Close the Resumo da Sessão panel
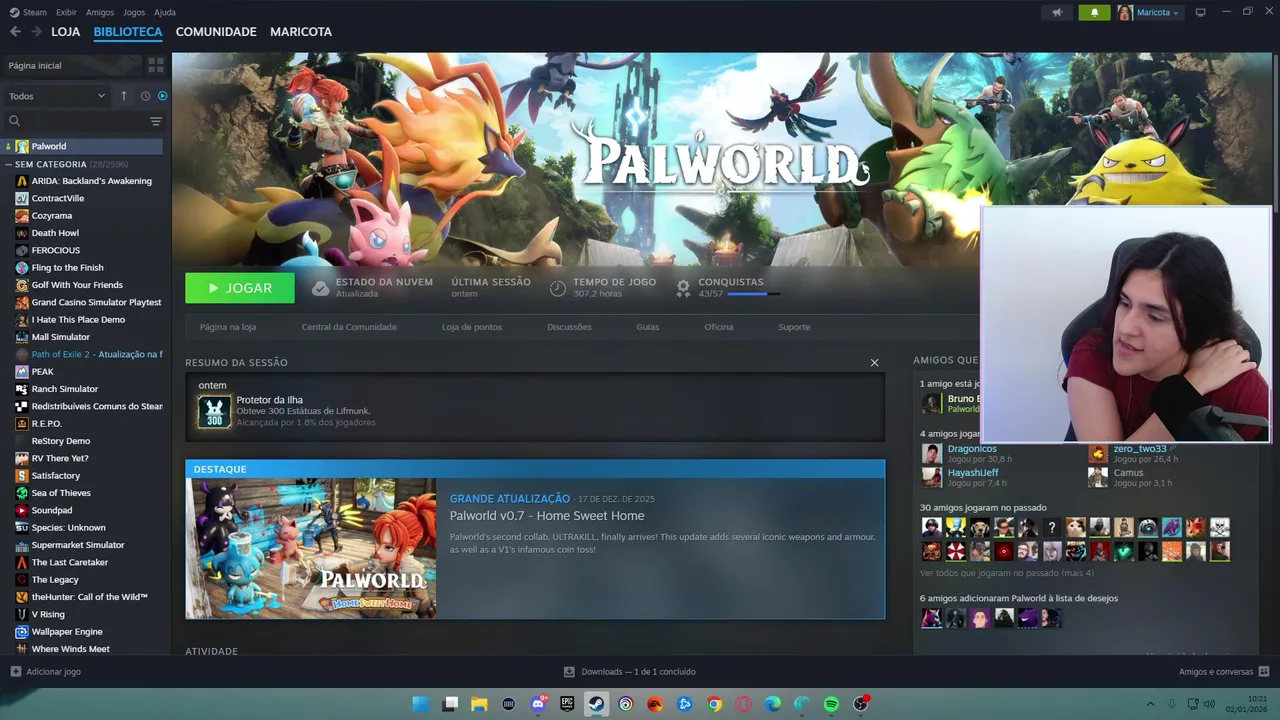Viewport: 1280px width, 720px height. click(x=874, y=363)
